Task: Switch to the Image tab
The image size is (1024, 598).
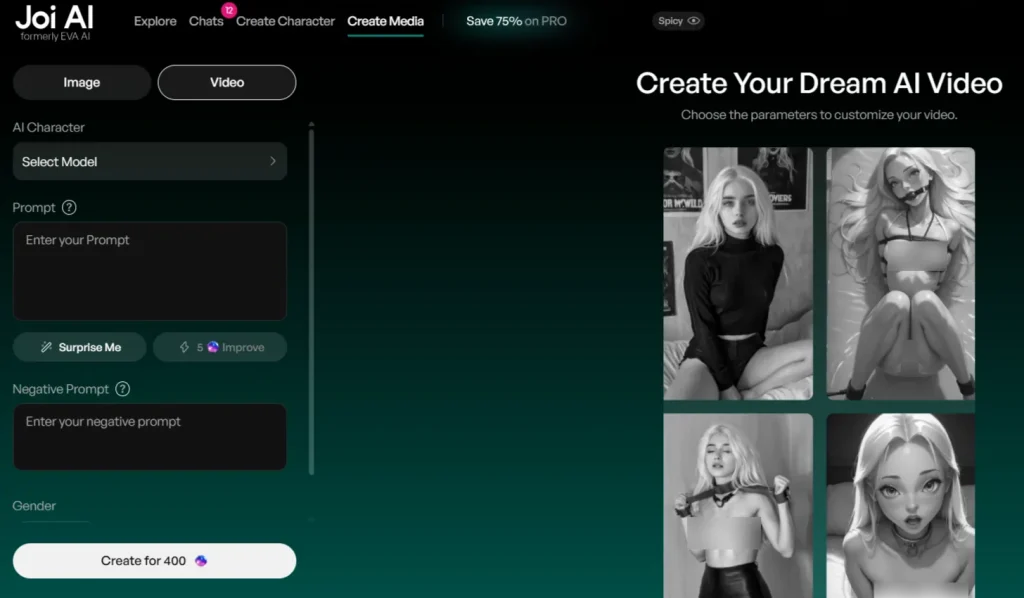Action: (82, 82)
